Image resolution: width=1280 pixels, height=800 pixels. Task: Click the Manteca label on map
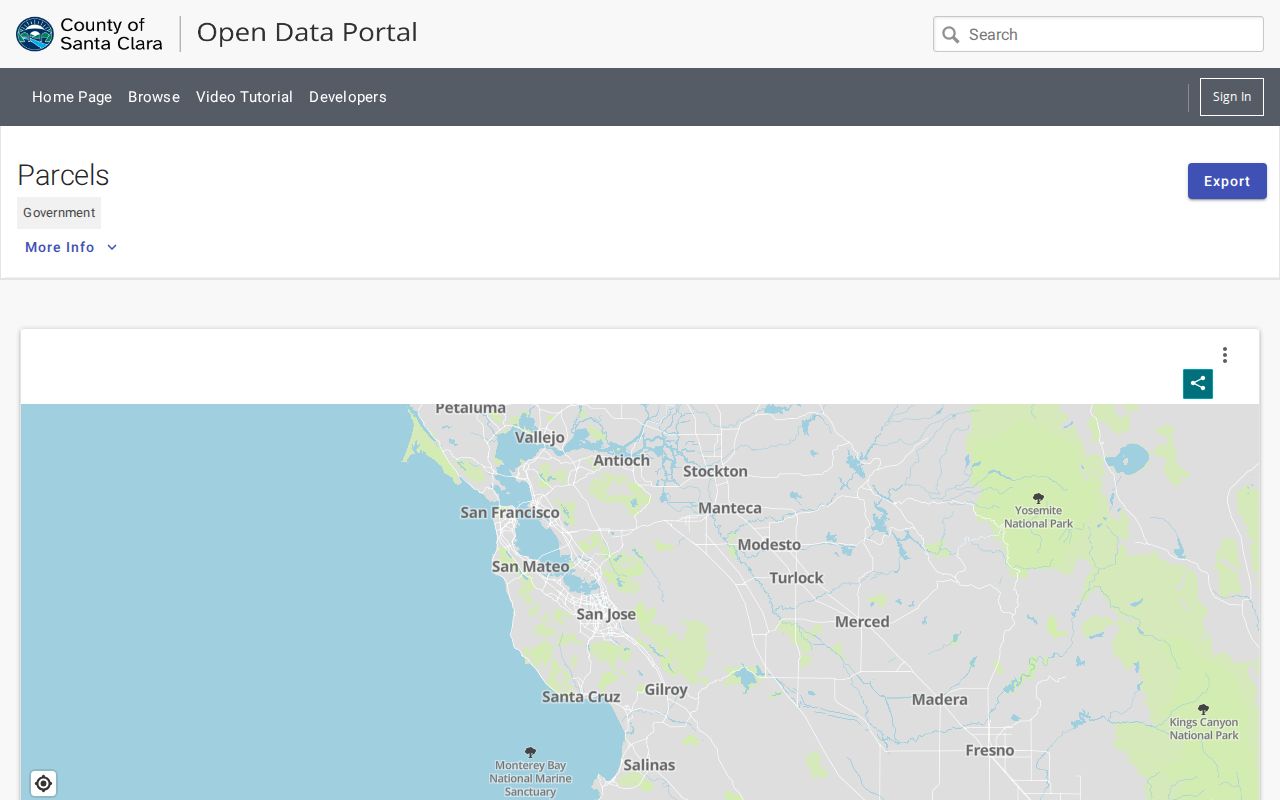click(730, 508)
